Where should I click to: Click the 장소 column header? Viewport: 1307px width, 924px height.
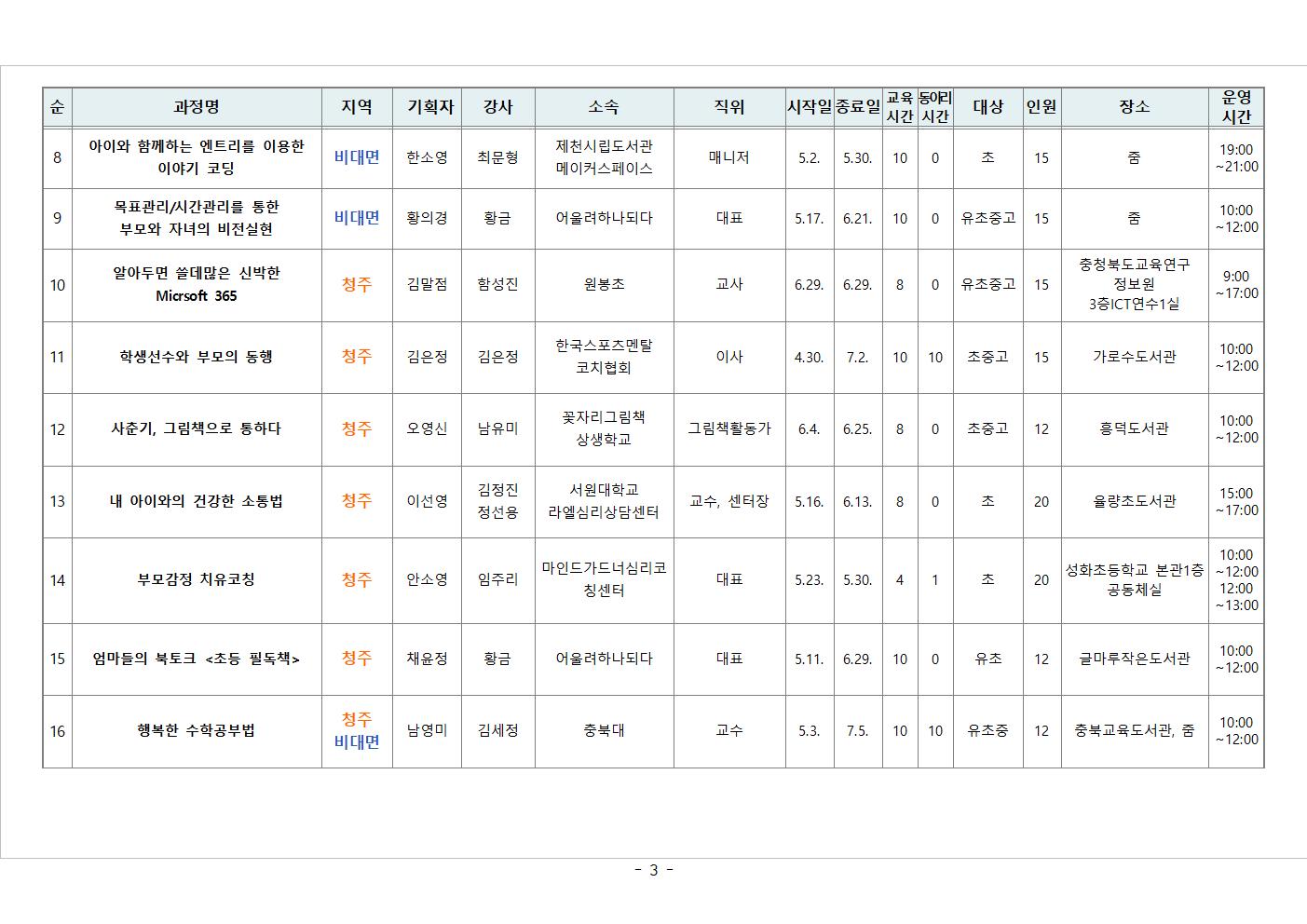point(1134,107)
